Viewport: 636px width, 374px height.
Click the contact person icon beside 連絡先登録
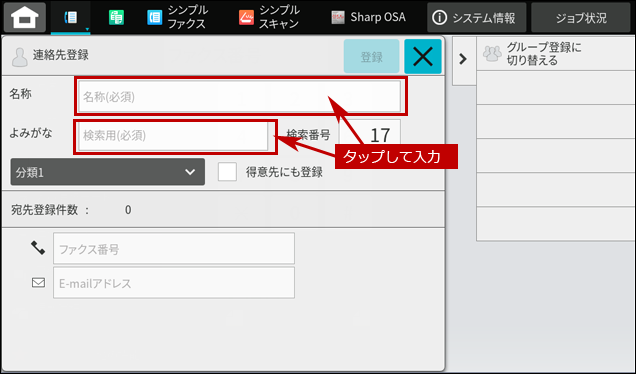19,57
